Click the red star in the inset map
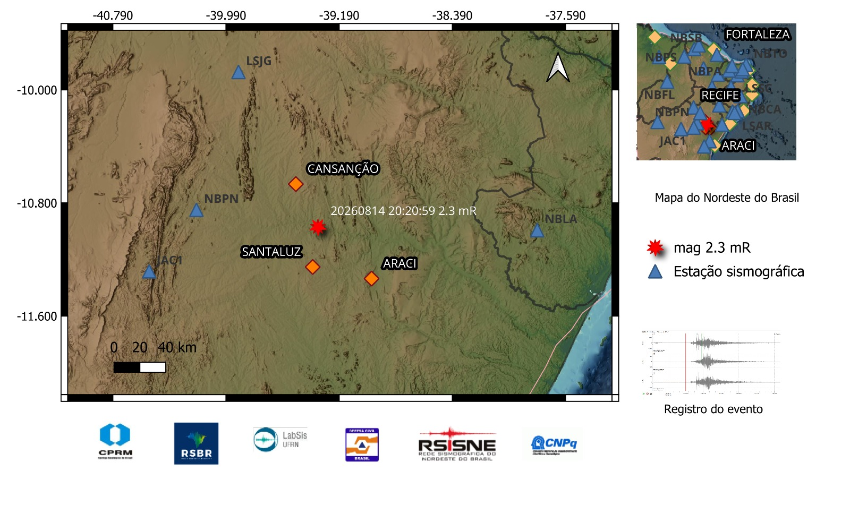This screenshot has width=850, height=505. coord(707,125)
